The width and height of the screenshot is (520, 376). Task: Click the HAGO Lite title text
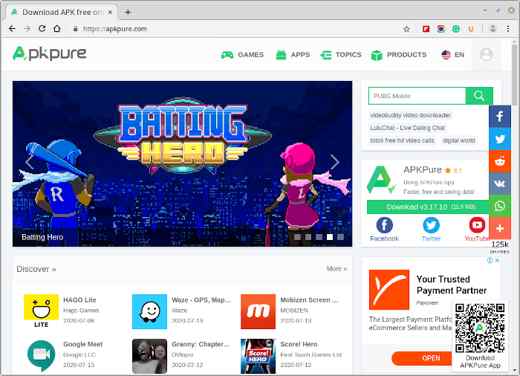coord(80,300)
